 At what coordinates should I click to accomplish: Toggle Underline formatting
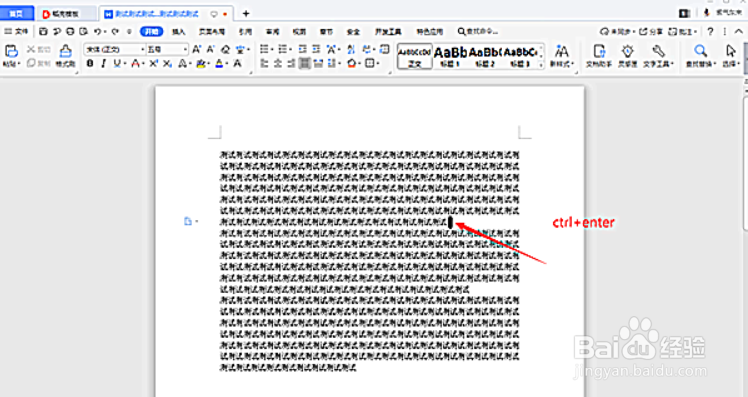116,63
